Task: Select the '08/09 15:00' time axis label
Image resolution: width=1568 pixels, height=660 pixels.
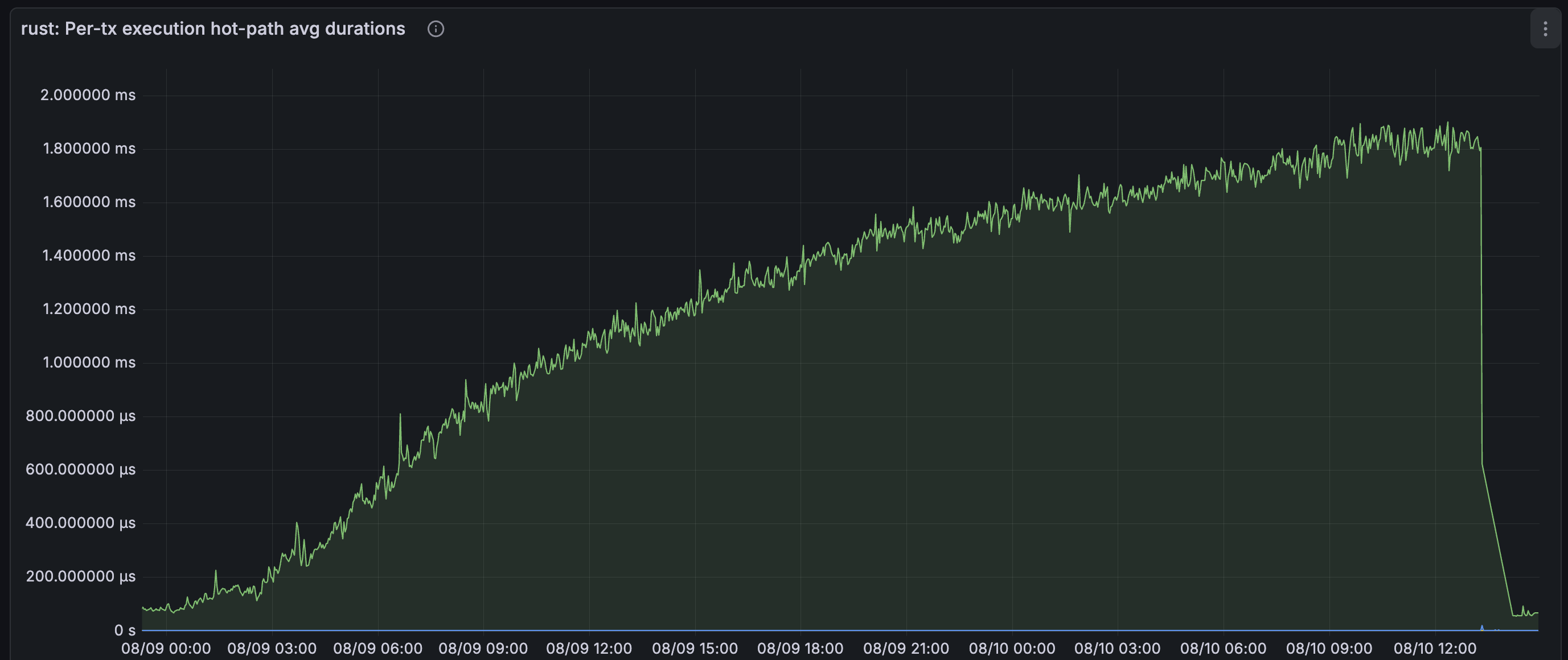Action: (695, 649)
